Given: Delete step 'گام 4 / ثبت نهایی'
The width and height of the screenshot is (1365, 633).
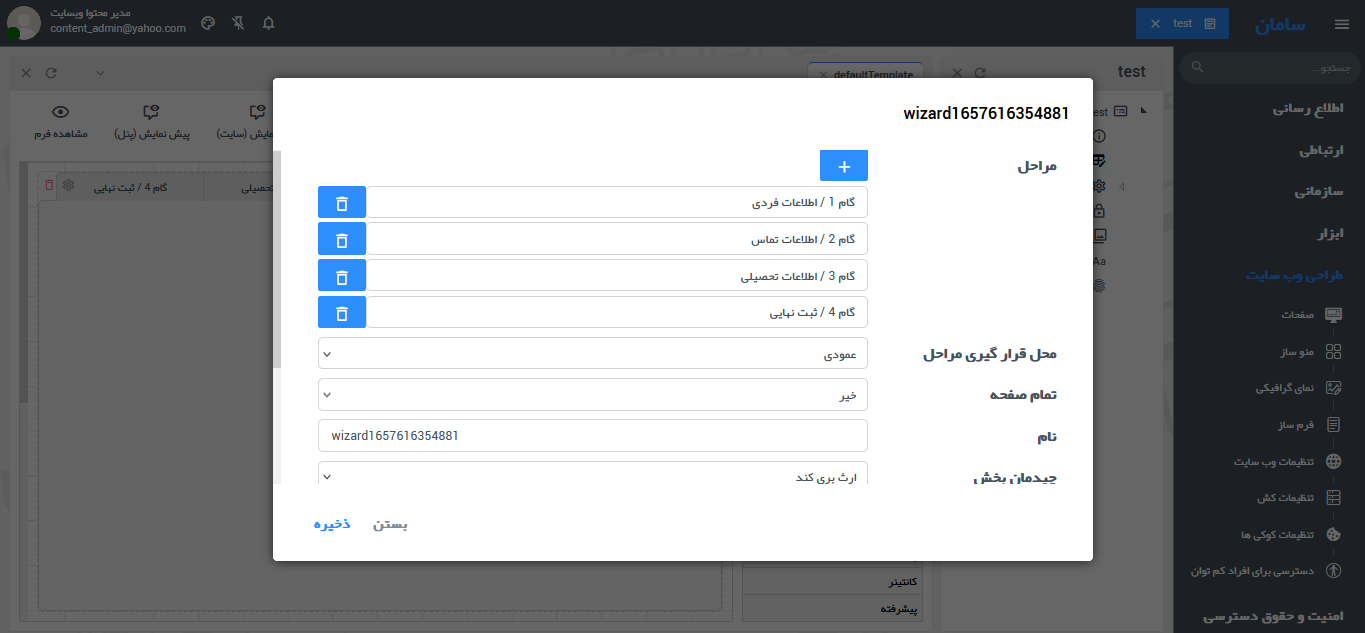Looking at the screenshot, I should pyautogui.click(x=342, y=313).
